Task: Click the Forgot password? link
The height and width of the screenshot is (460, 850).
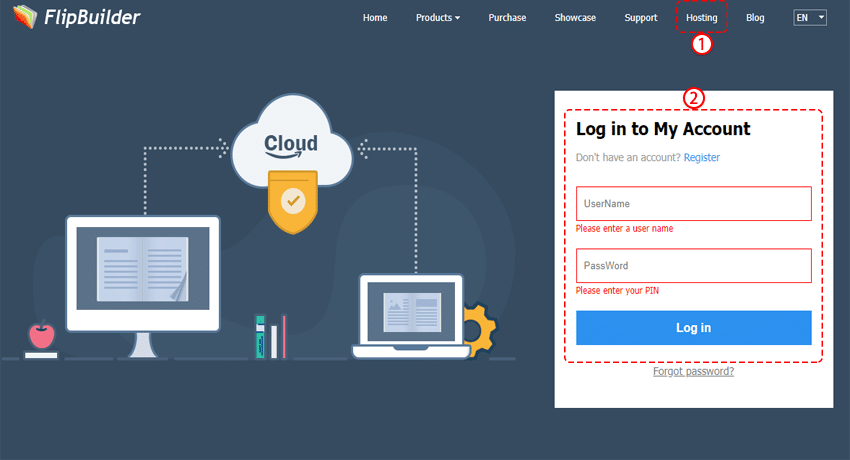Action: click(x=693, y=371)
